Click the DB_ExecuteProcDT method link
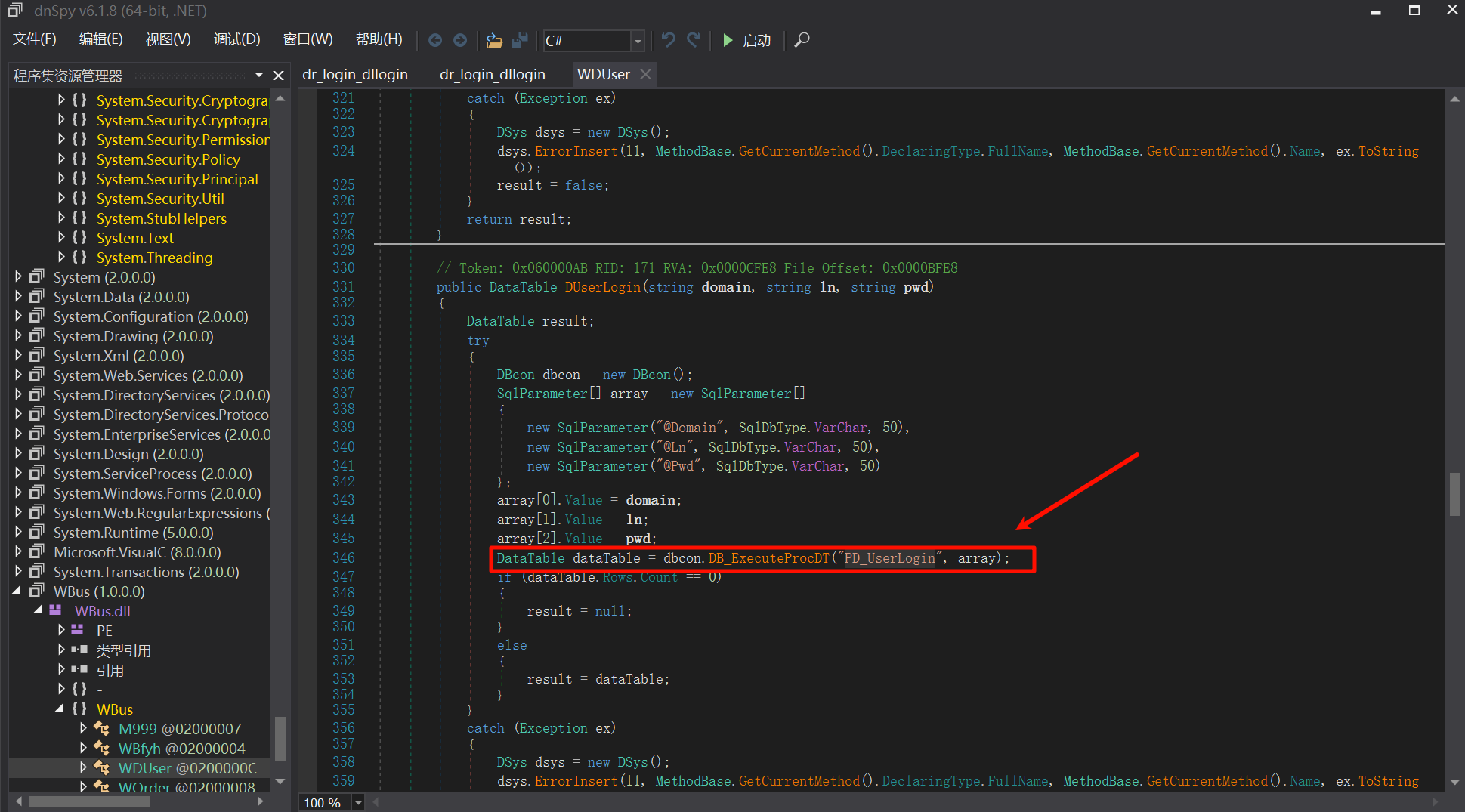Image resolution: width=1465 pixels, height=812 pixels. (x=768, y=558)
